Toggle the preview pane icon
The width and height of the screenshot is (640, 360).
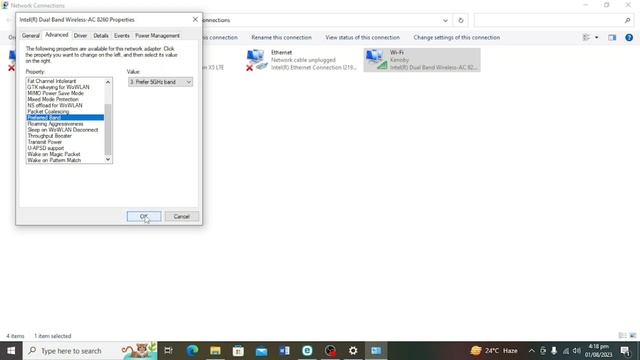pyautogui.click(x=612, y=37)
